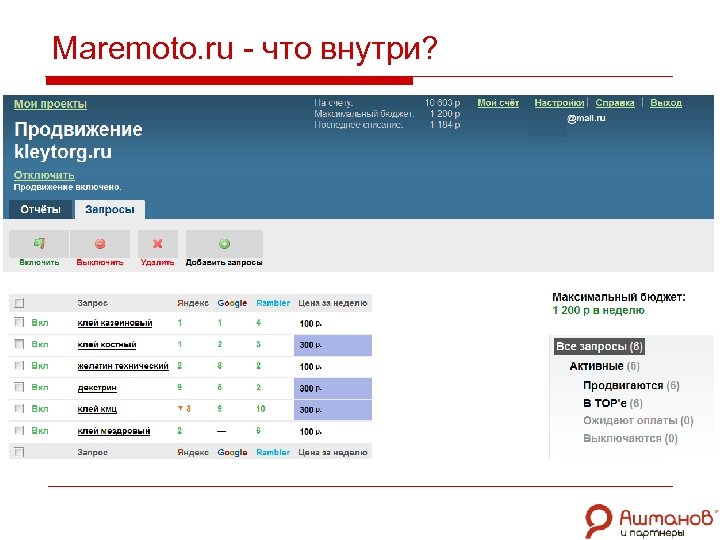Image resolution: width=720 pixels, height=540 pixels.
Task: Toggle the select-all checkbox in table header
Action: click(x=19, y=303)
